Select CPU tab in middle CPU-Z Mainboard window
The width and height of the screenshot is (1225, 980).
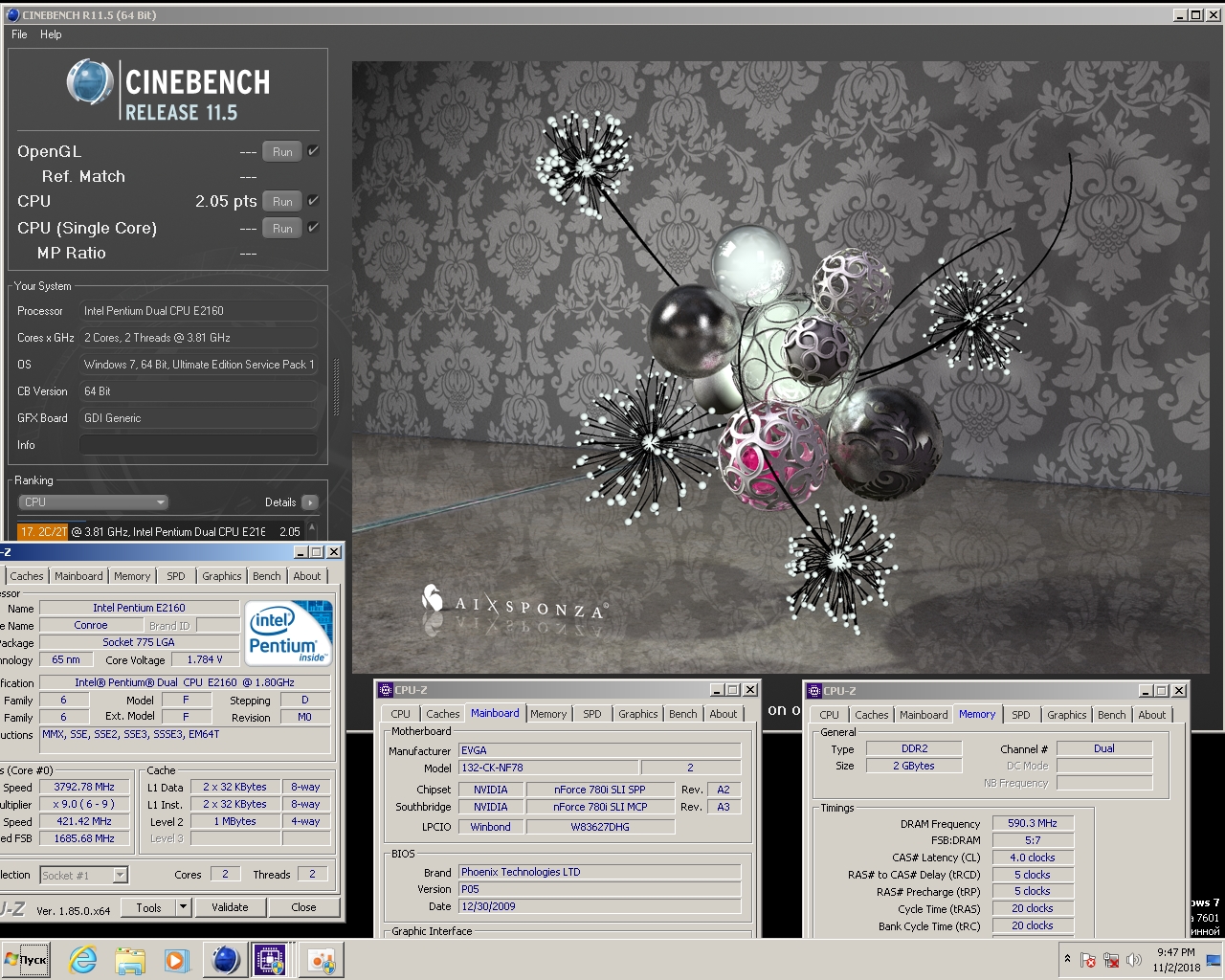coord(401,714)
